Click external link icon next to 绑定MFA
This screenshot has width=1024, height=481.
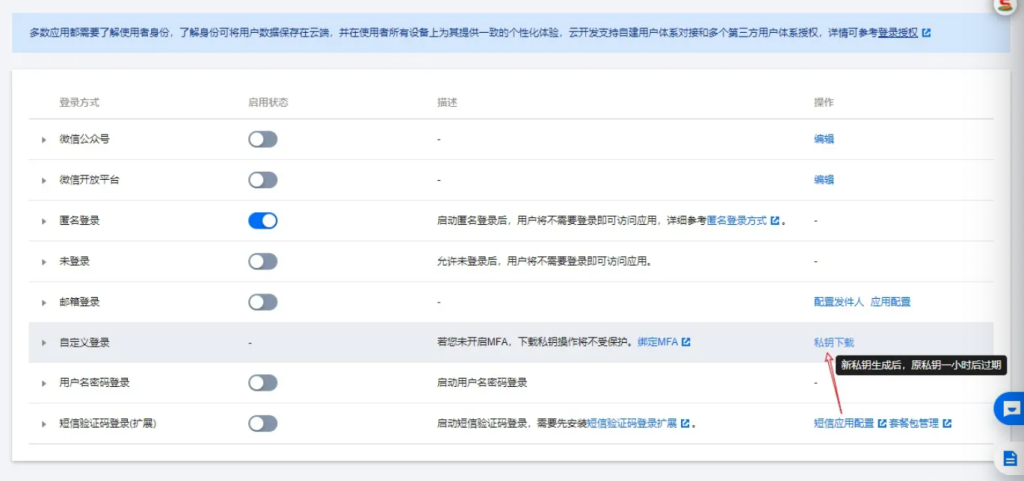(x=686, y=343)
